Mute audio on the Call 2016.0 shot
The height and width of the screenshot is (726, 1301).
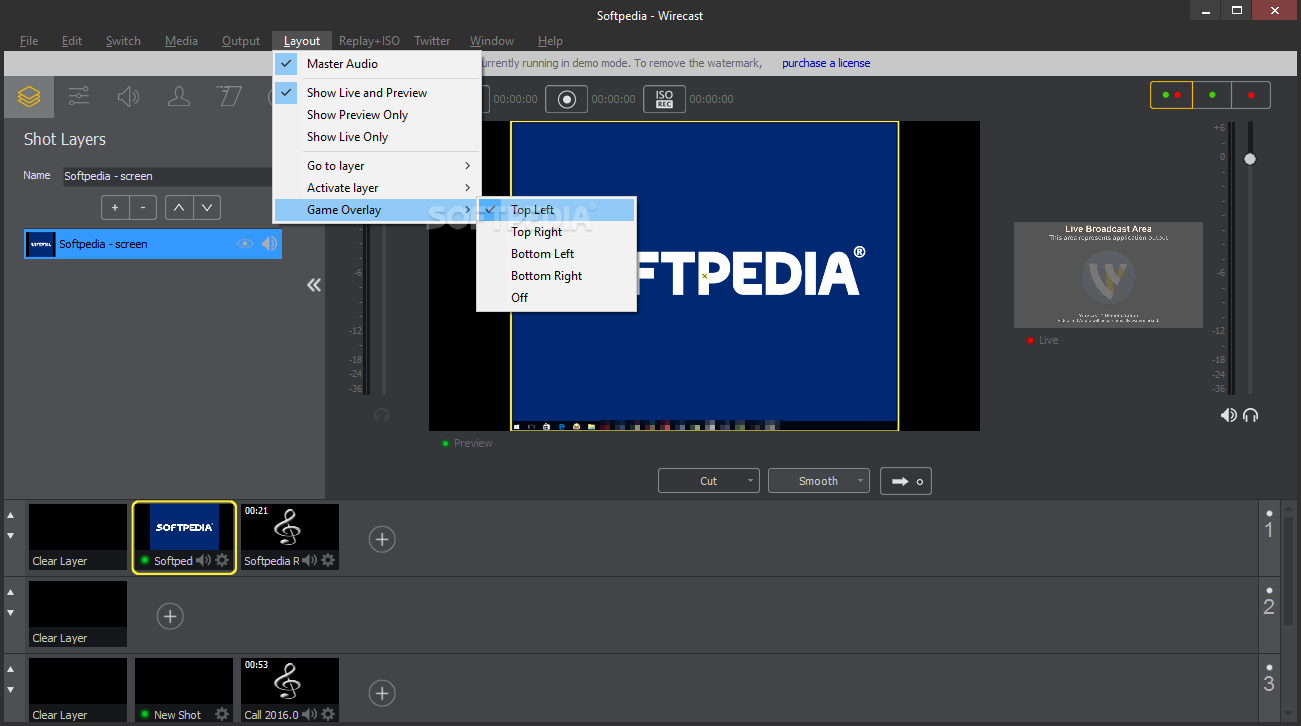point(309,714)
